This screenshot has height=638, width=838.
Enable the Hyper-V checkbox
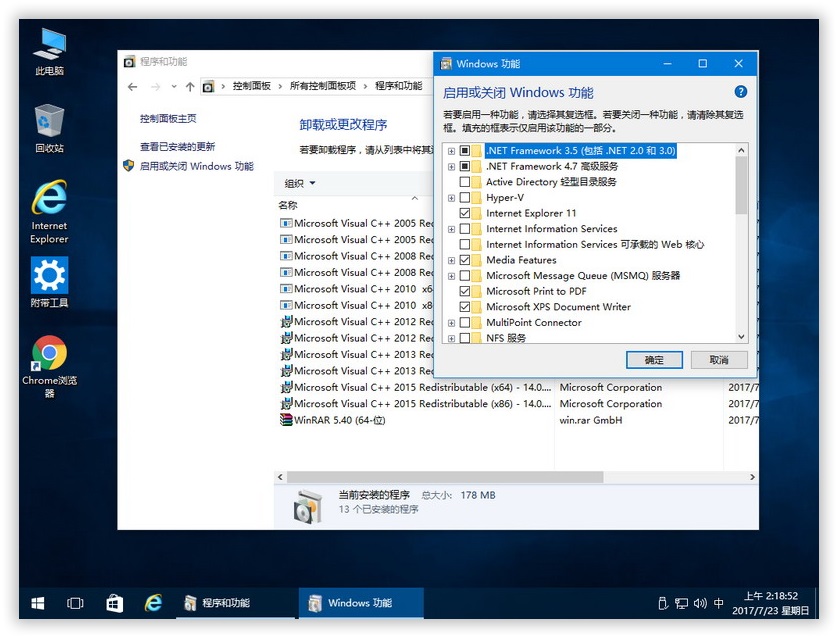(x=464, y=197)
